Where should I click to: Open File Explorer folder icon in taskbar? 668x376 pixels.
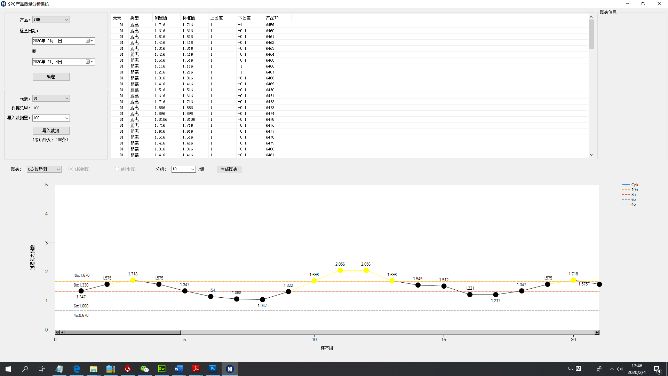pos(93,369)
